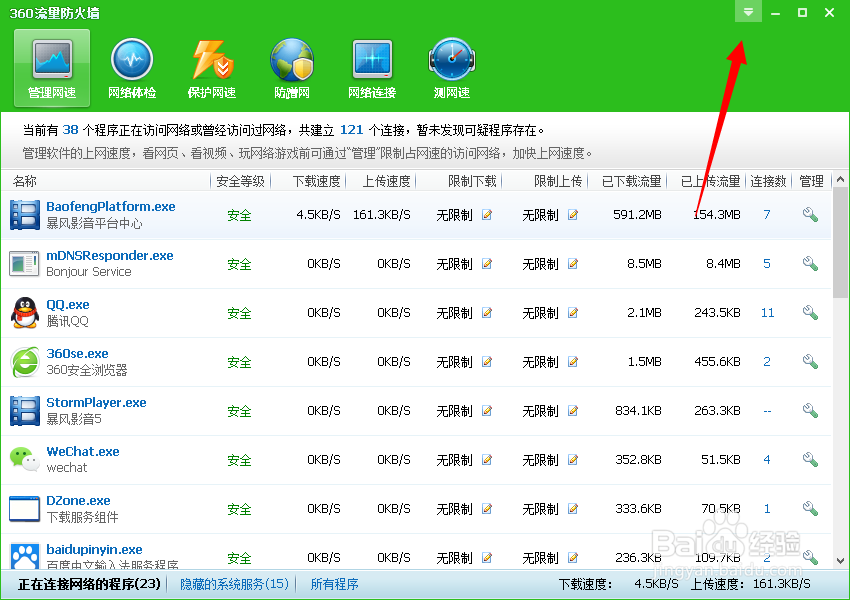
Task: Switch to 所有程序 tab
Action: coord(334,584)
